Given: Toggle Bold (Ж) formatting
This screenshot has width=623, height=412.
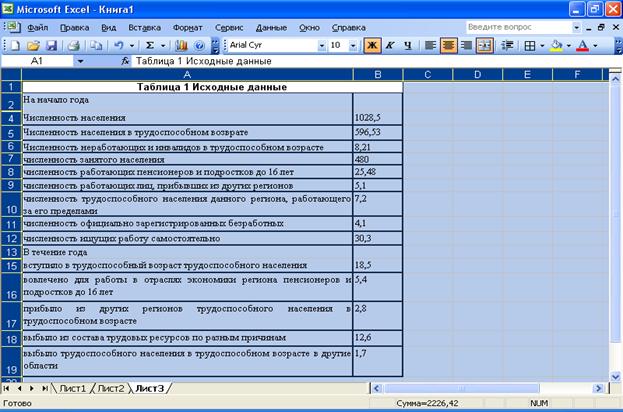Looking at the screenshot, I should [x=372, y=46].
